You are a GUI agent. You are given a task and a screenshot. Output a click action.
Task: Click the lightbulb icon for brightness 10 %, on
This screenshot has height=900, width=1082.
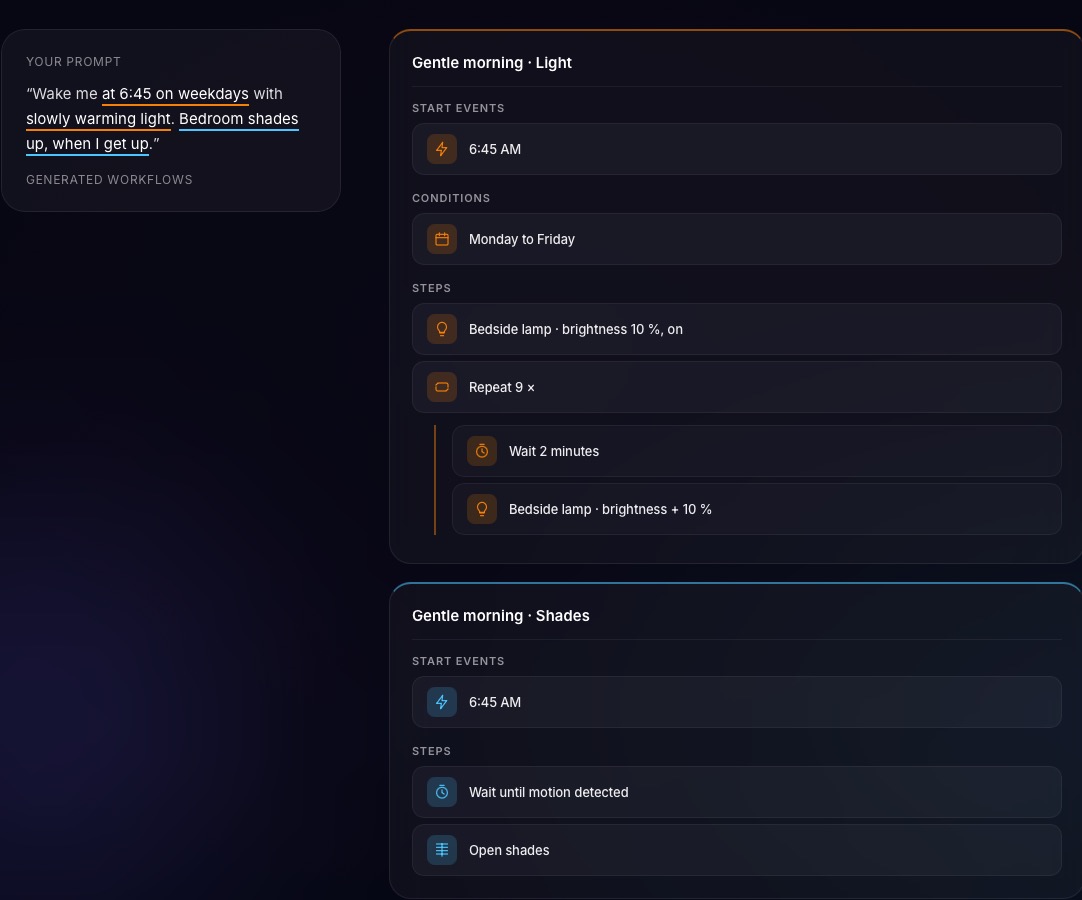(442, 329)
